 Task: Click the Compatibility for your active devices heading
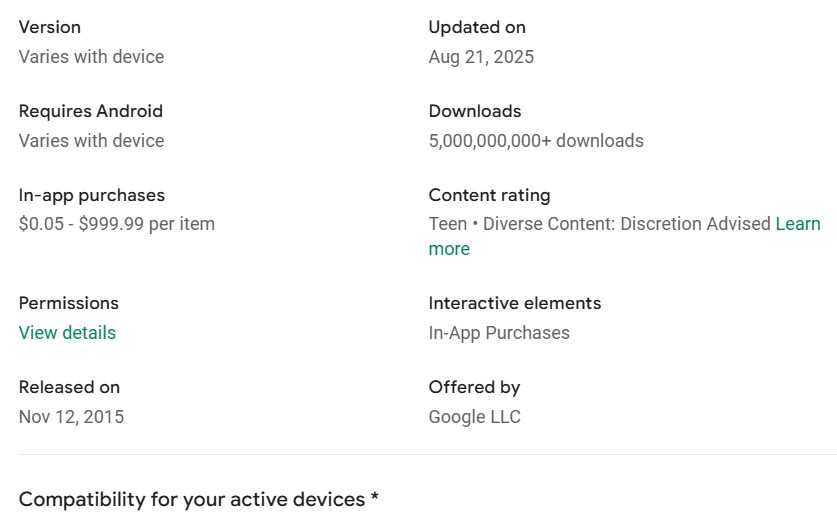point(198,499)
